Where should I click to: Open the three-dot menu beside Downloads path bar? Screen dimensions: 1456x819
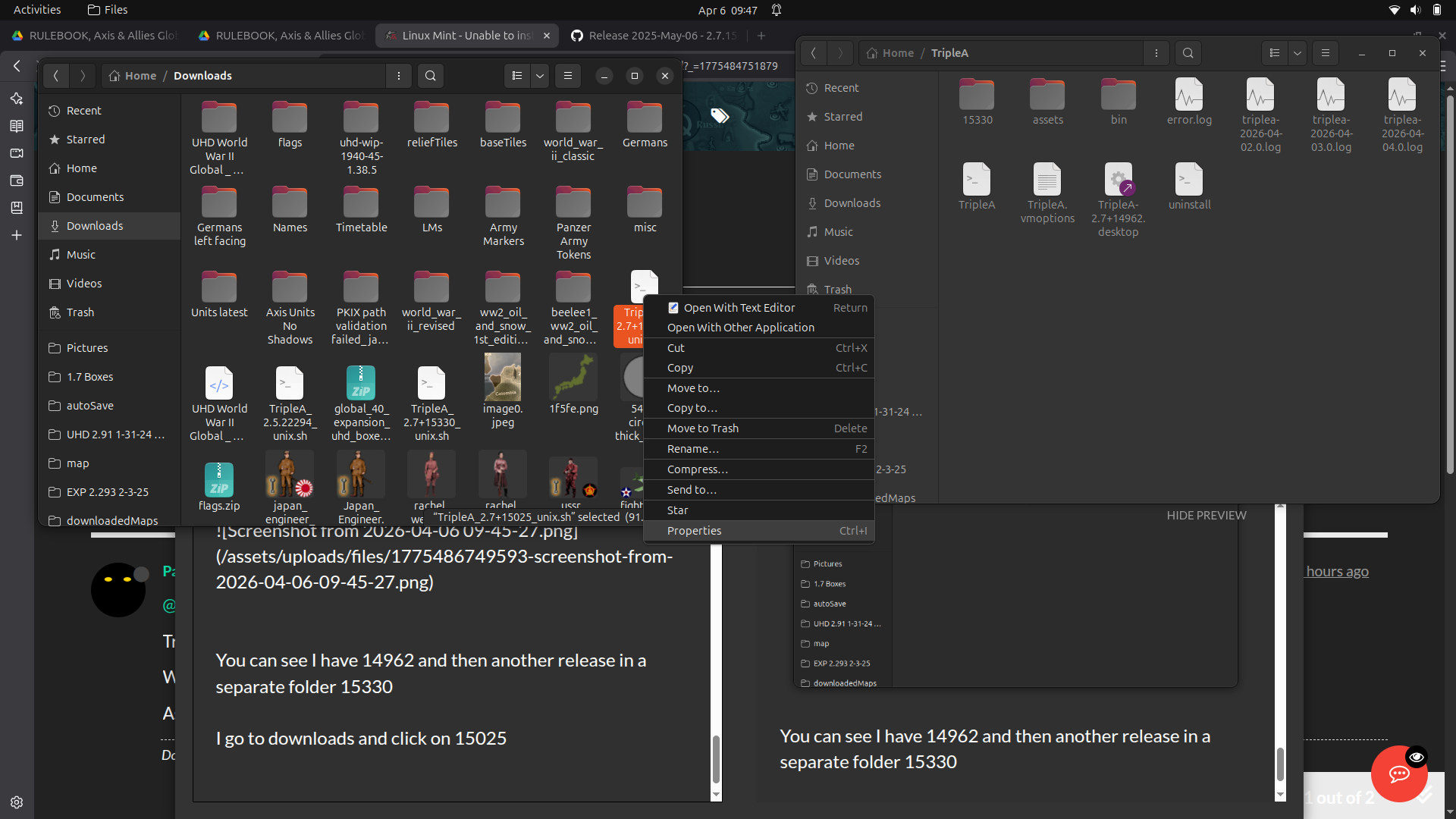pos(398,76)
